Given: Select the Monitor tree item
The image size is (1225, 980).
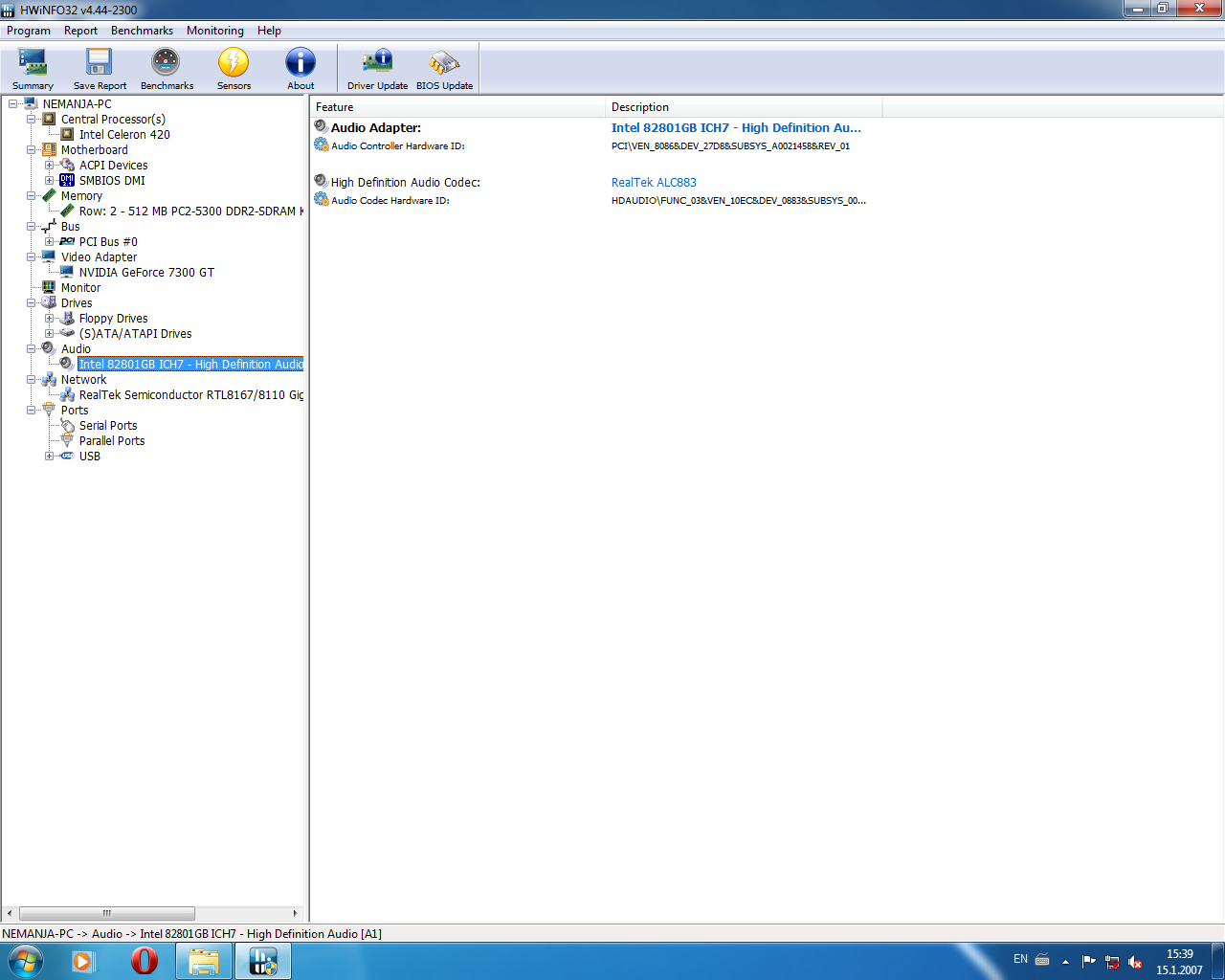Looking at the screenshot, I should 80,287.
